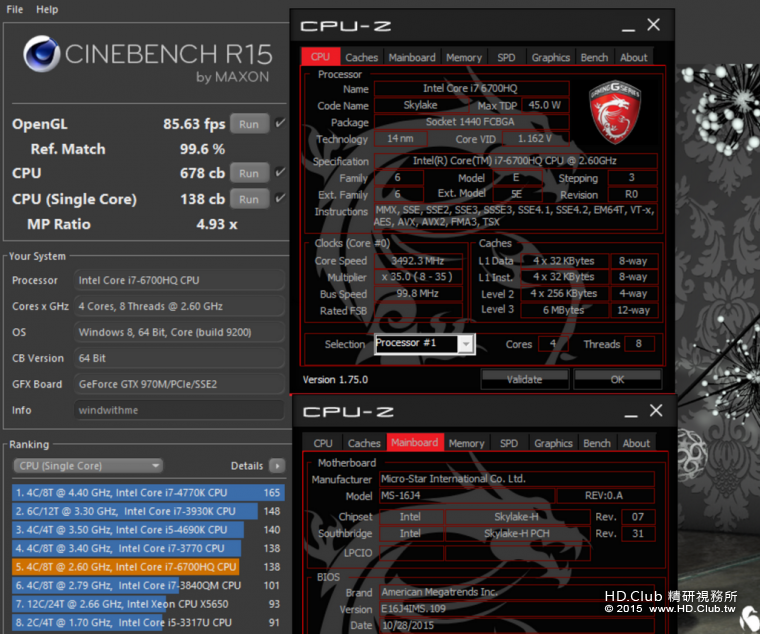Switch to SPD tab in upper CPU-Z window
The image size is (760, 634).
[506, 57]
